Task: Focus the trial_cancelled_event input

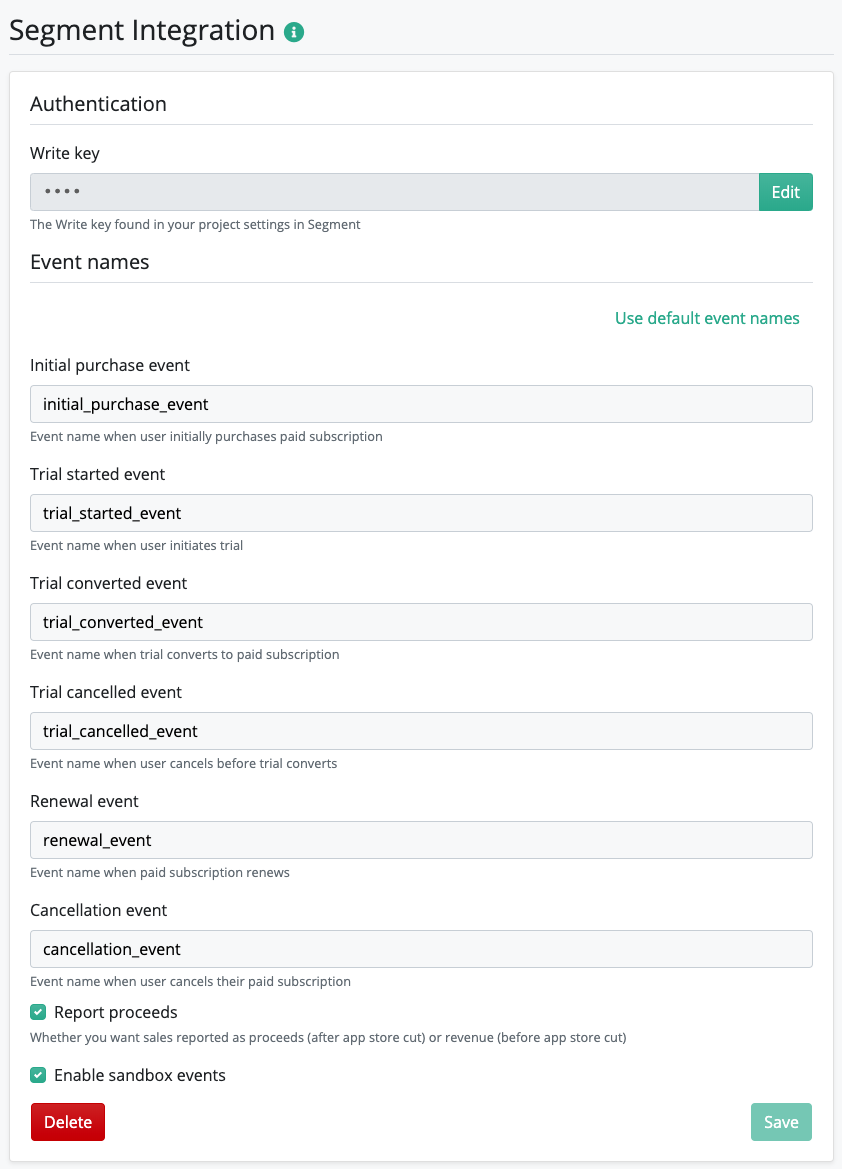Action: coord(421,731)
